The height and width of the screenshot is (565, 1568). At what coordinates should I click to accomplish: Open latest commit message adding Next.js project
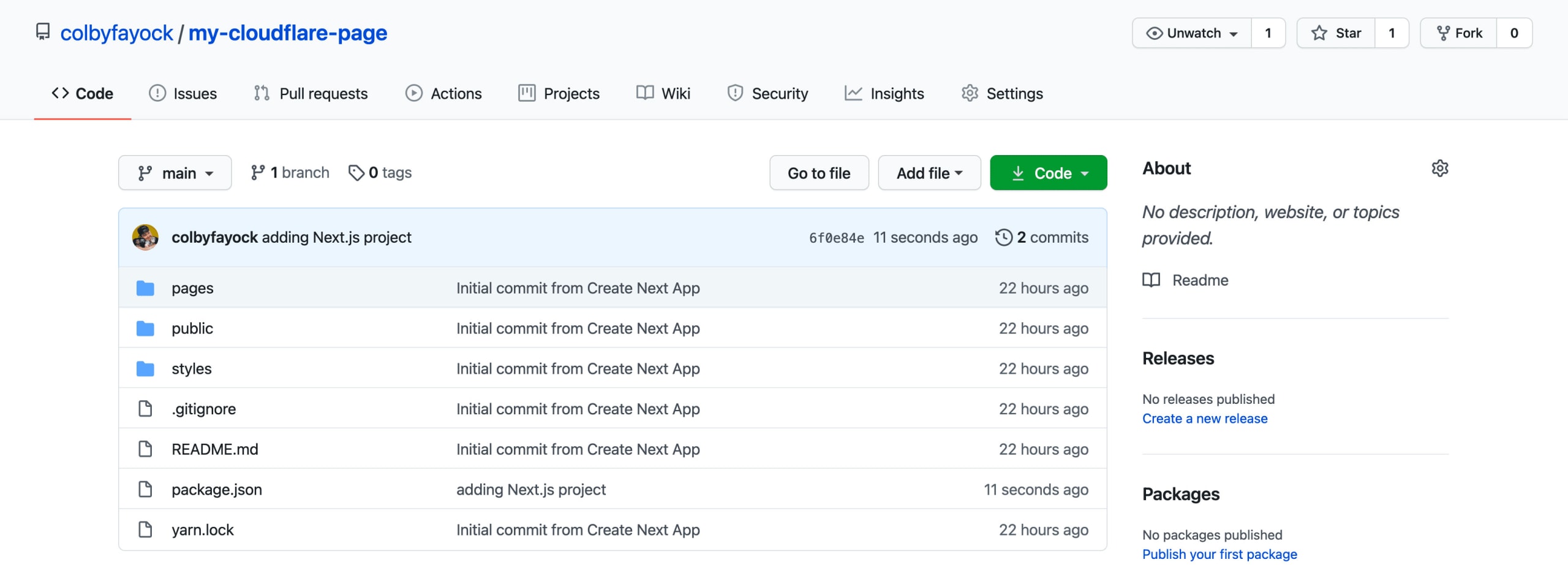[336, 237]
